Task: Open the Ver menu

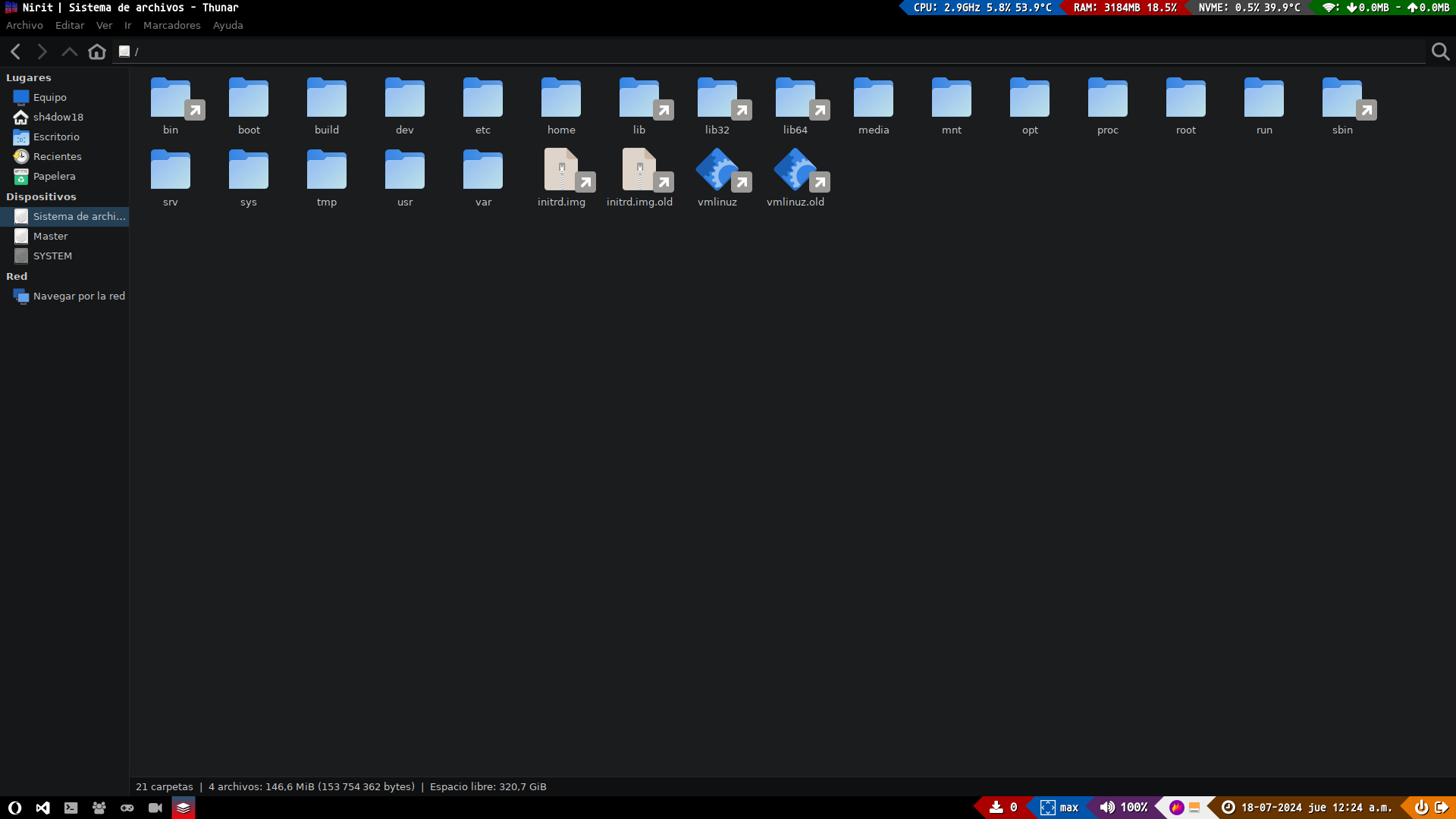Action: coord(104,26)
